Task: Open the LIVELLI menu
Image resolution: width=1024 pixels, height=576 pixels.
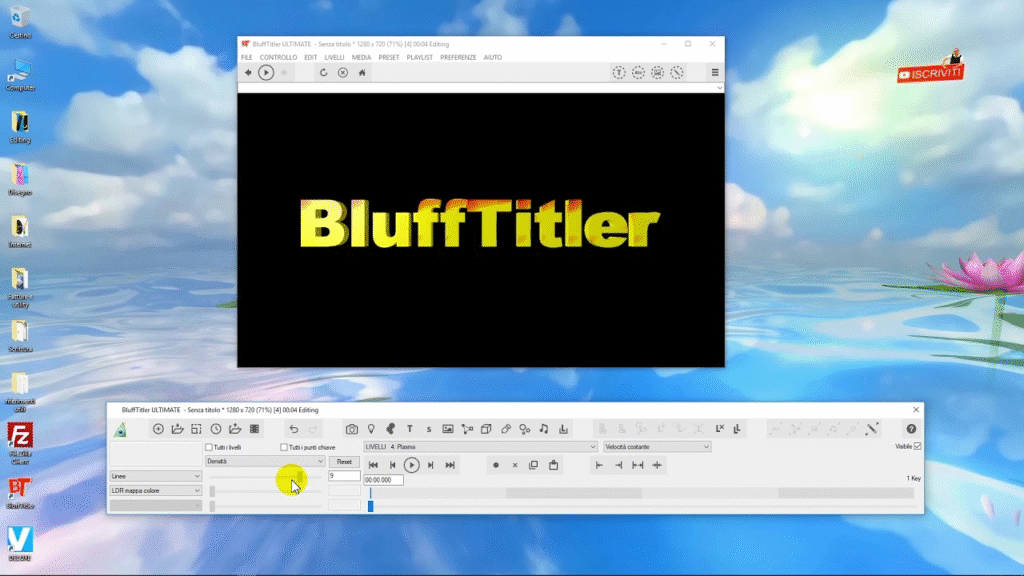Action: [x=334, y=57]
